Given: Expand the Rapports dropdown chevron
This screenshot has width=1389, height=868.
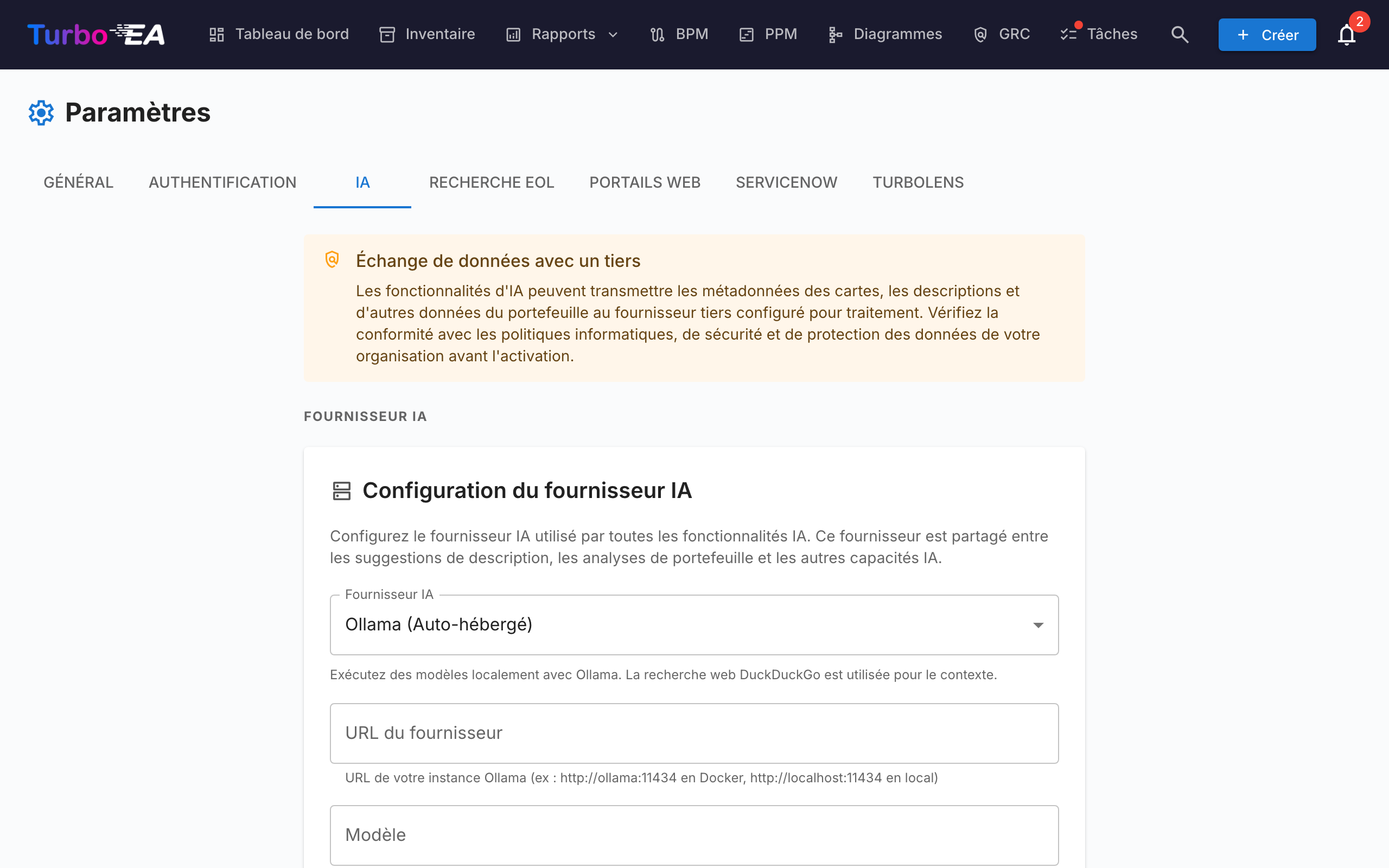Looking at the screenshot, I should (x=613, y=34).
